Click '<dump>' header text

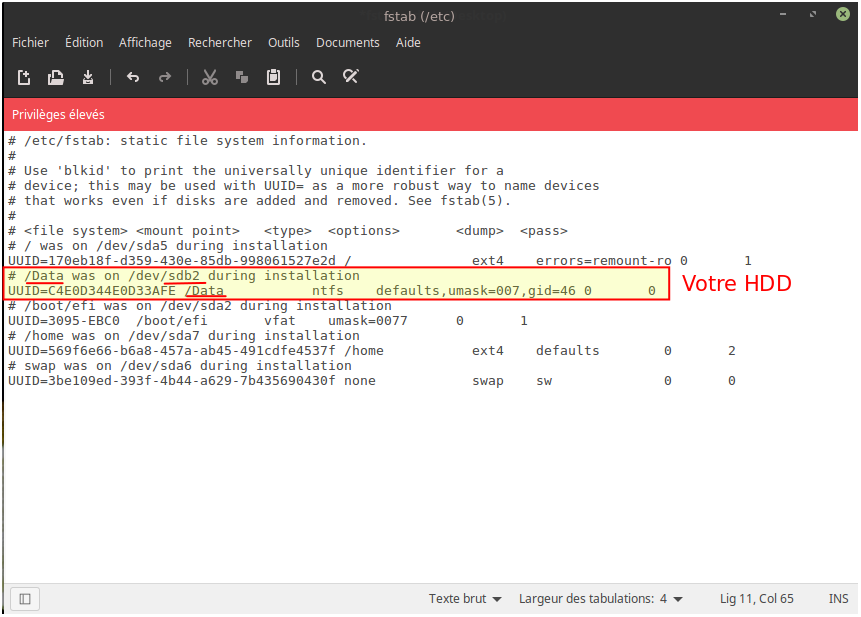pyautogui.click(x=479, y=231)
